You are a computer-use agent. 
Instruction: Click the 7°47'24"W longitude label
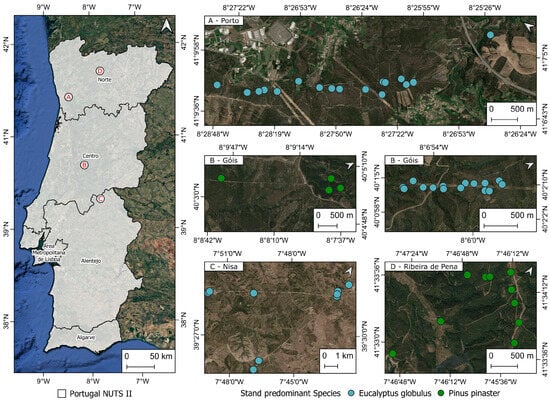[412, 253]
